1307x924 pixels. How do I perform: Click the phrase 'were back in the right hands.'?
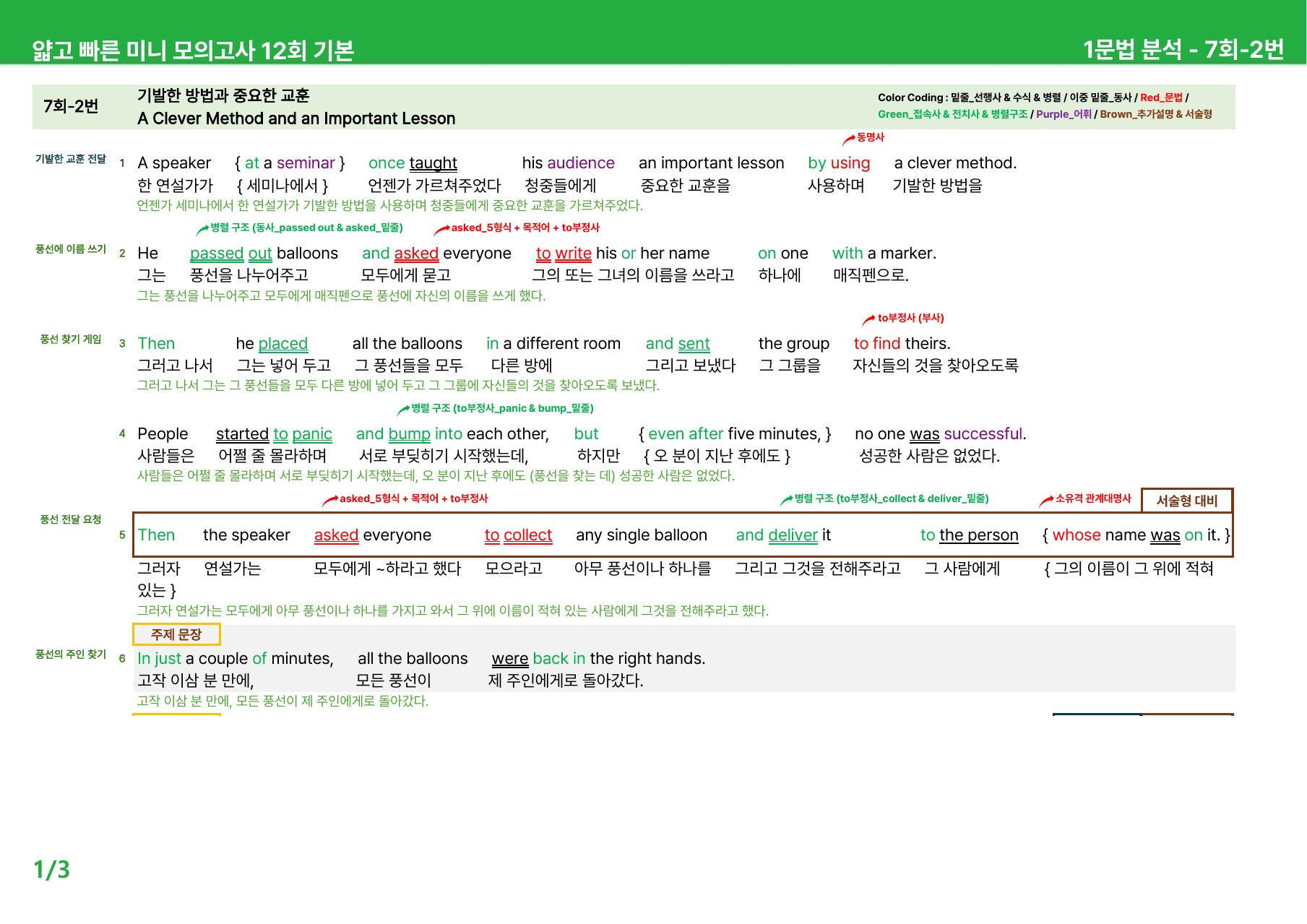click(x=598, y=659)
